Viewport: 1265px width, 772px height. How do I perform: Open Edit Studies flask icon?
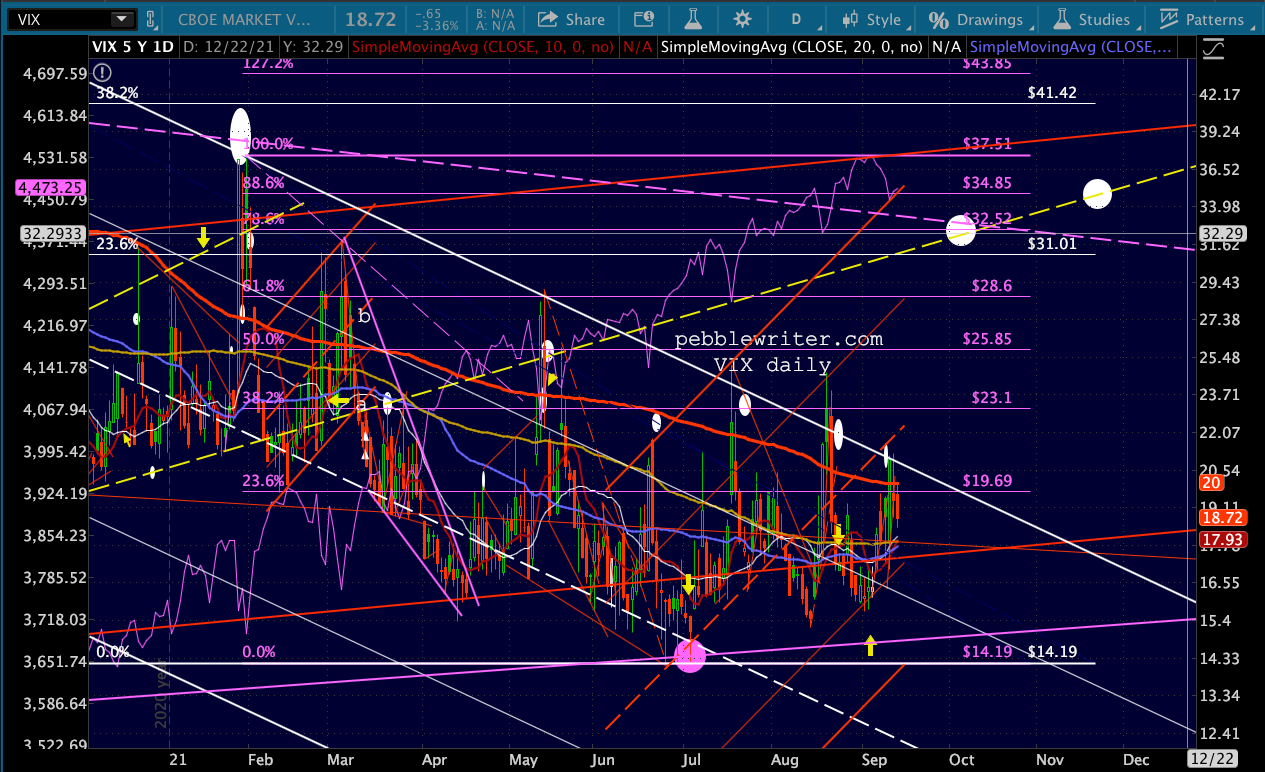pos(688,19)
